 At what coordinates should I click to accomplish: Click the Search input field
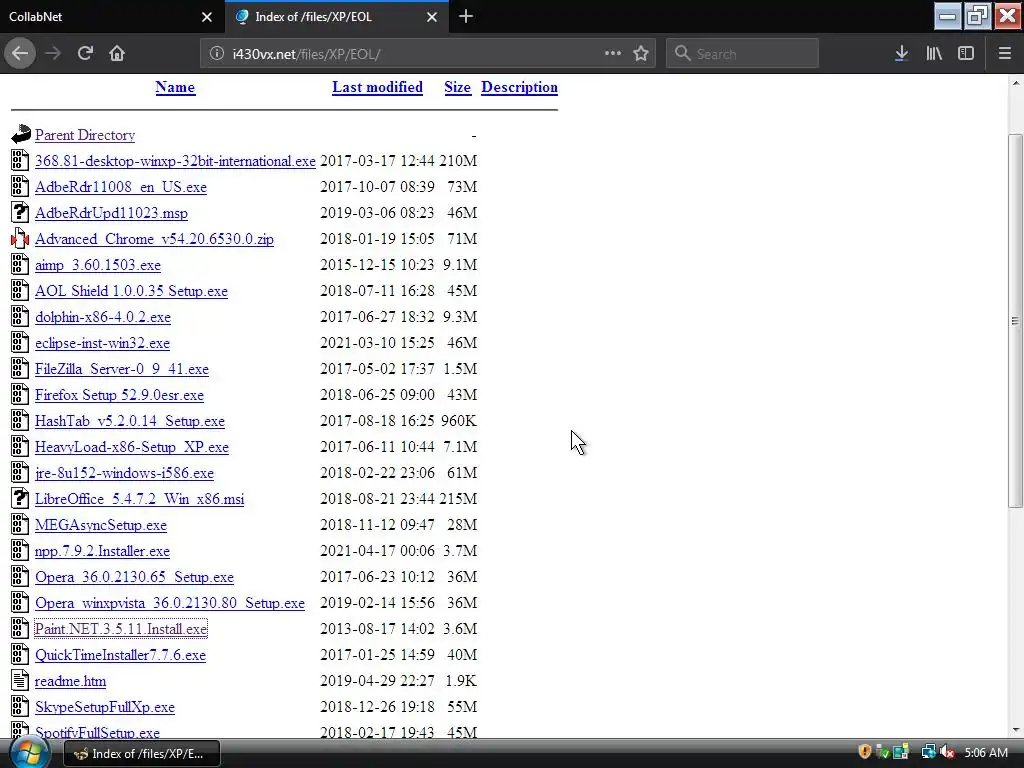pyautogui.click(x=743, y=54)
